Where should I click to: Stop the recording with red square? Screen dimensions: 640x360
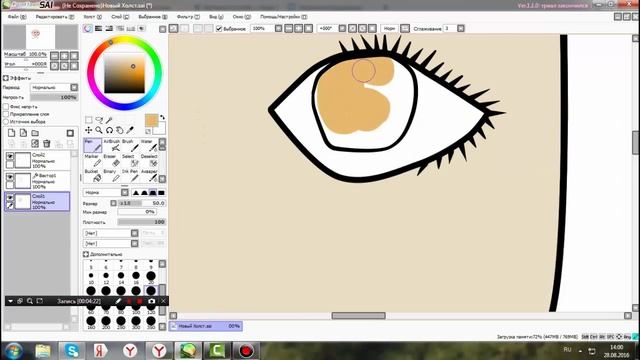point(140,301)
